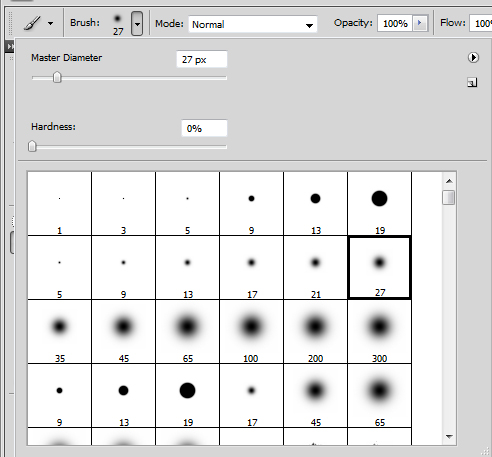Click the brush list scroll up arrow
The image size is (492, 457).
coord(449,181)
